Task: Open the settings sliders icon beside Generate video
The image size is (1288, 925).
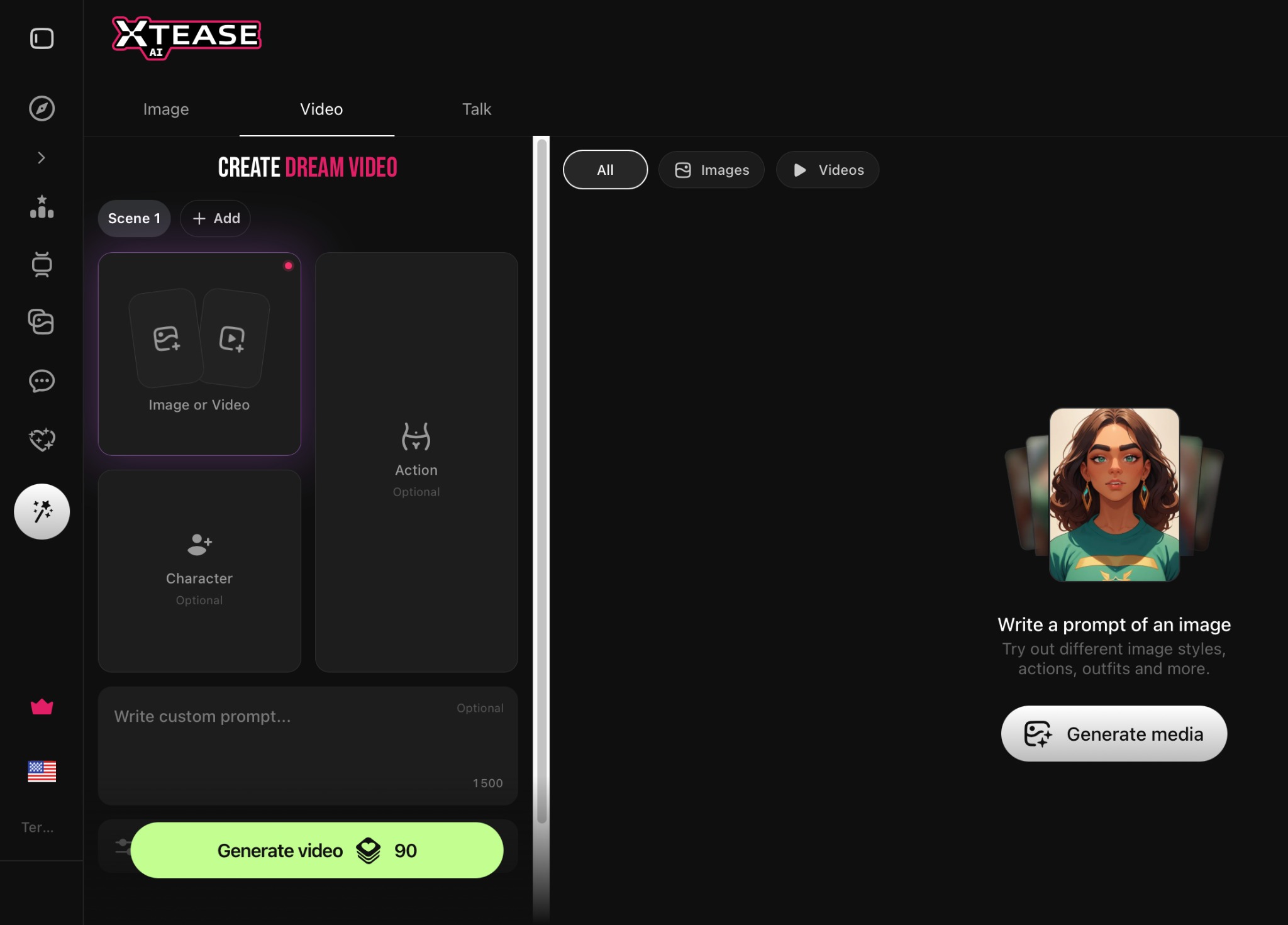Action: [123, 846]
